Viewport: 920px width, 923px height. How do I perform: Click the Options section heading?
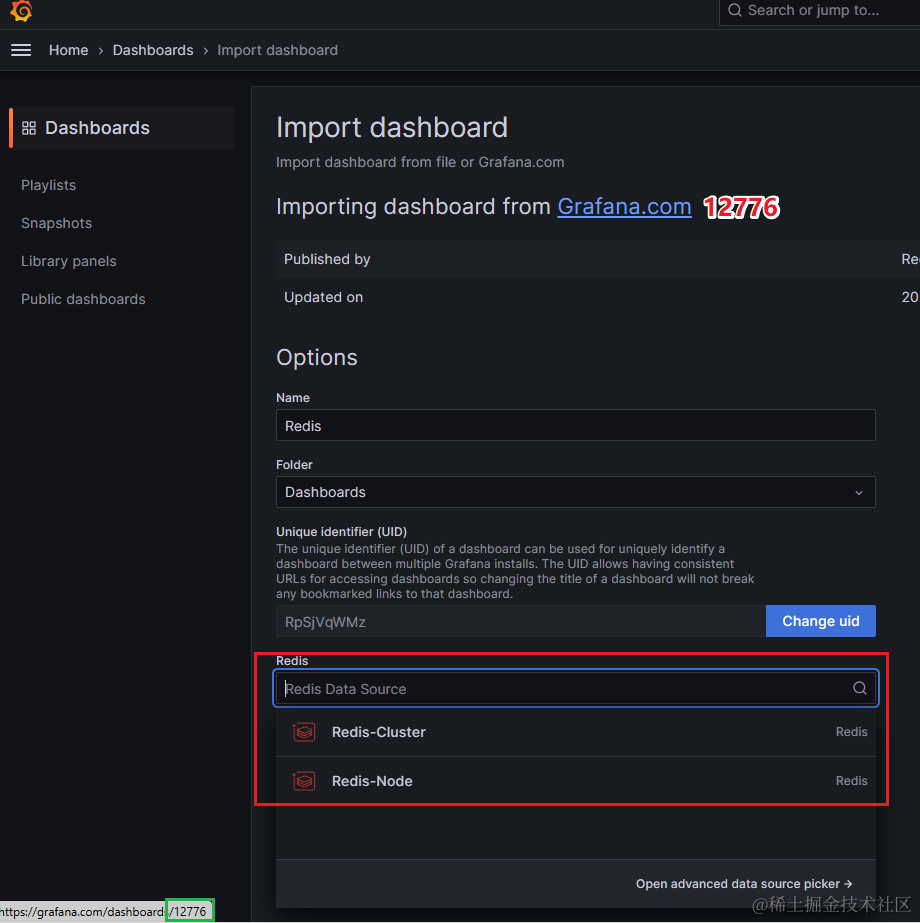(x=317, y=357)
